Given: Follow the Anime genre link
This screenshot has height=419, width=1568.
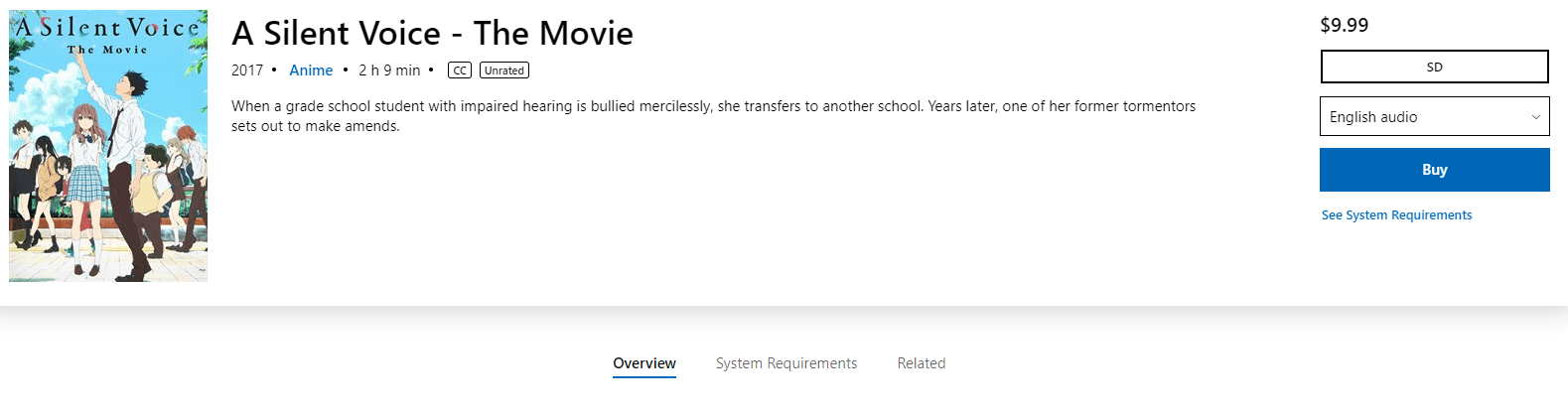Looking at the screenshot, I should pos(311,70).
